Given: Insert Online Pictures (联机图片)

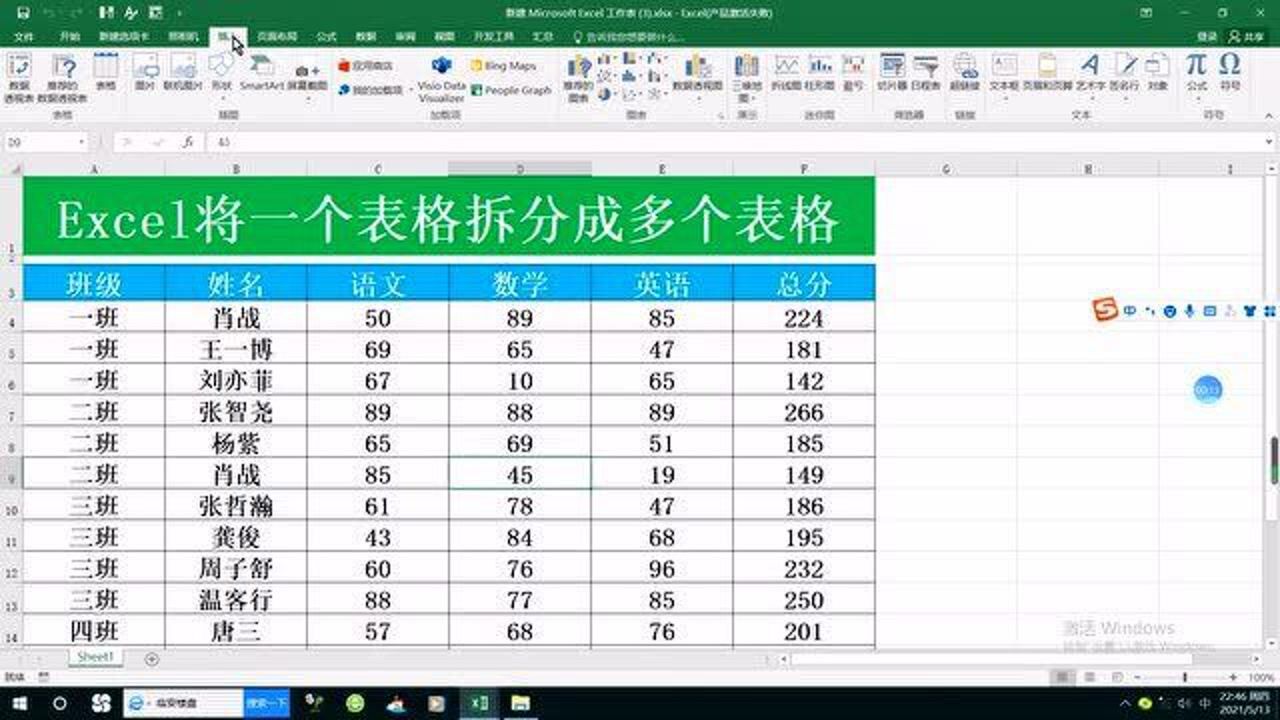Looking at the screenshot, I should click(182, 73).
